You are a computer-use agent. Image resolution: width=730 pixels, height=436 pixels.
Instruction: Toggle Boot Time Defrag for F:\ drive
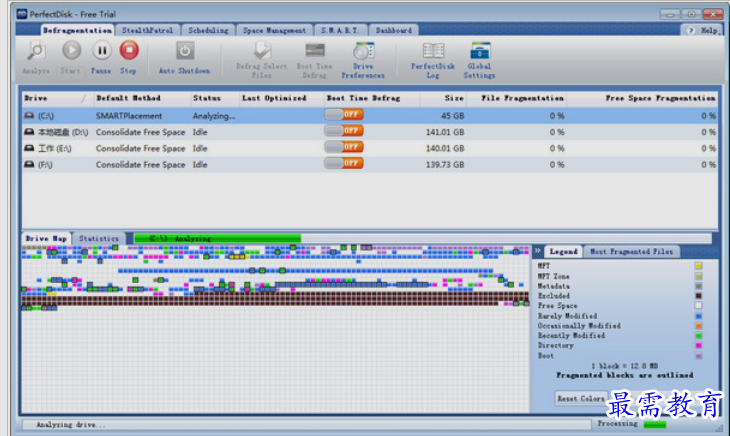pos(344,163)
